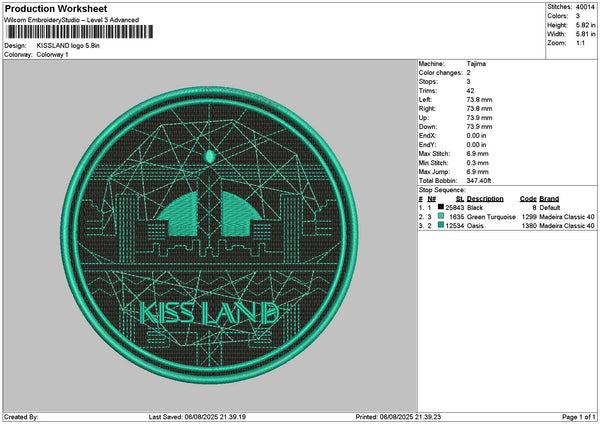Click the 'Color changes:' label

pos(441,73)
